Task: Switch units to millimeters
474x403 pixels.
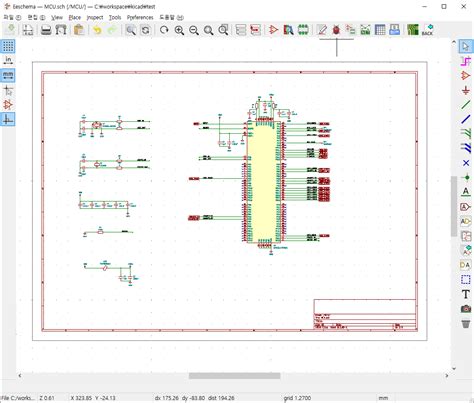Action: coord(8,75)
